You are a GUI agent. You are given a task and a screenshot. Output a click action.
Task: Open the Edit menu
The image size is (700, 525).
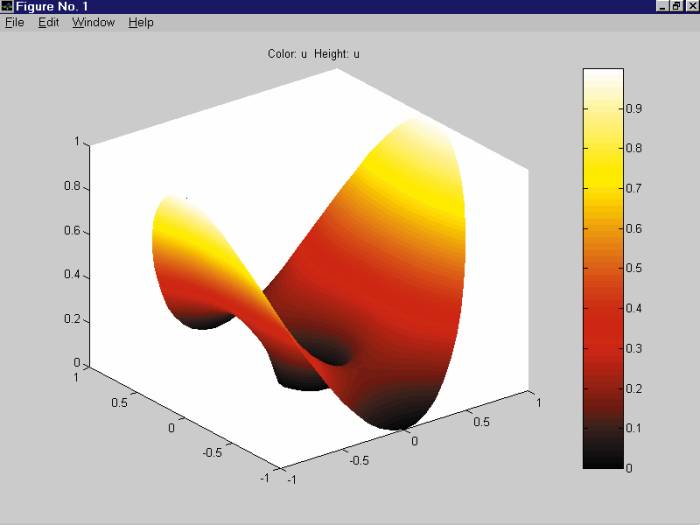click(x=48, y=22)
